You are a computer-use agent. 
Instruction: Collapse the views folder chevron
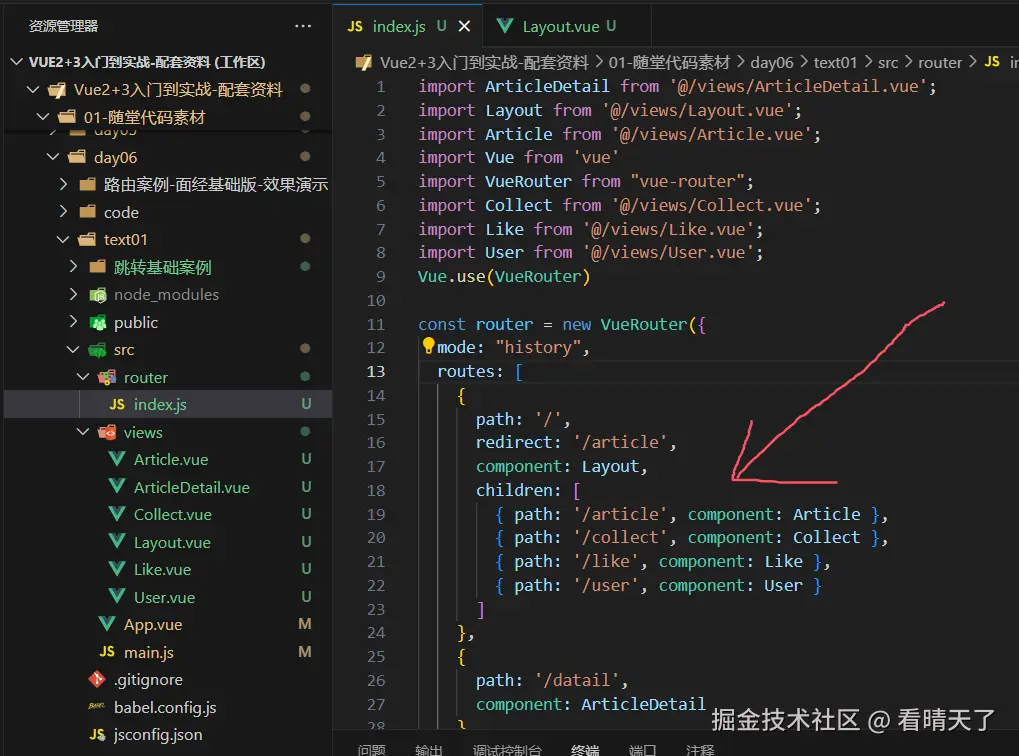click(x=83, y=432)
